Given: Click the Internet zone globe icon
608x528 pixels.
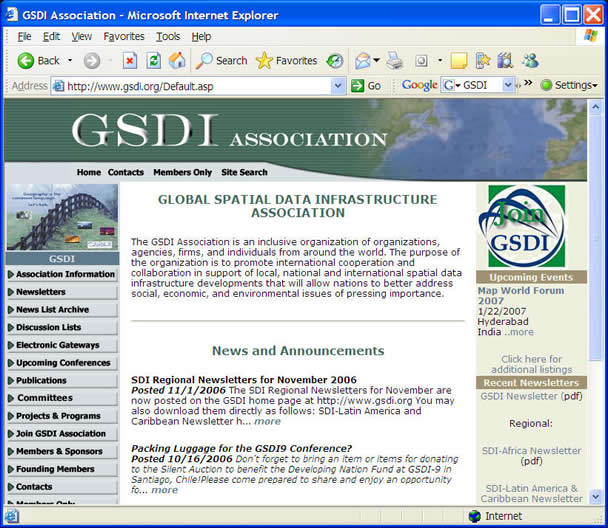Looking at the screenshot, I should point(475,516).
